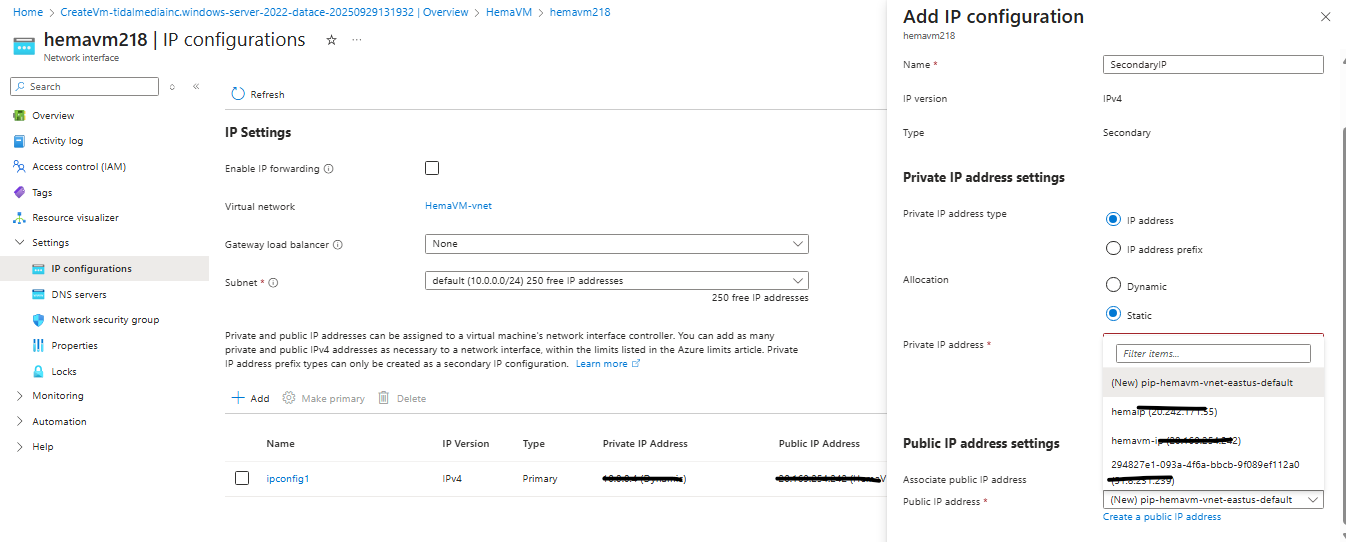Select the IP address radio option
Image resolution: width=1346 pixels, height=542 pixels.
click(x=1113, y=220)
